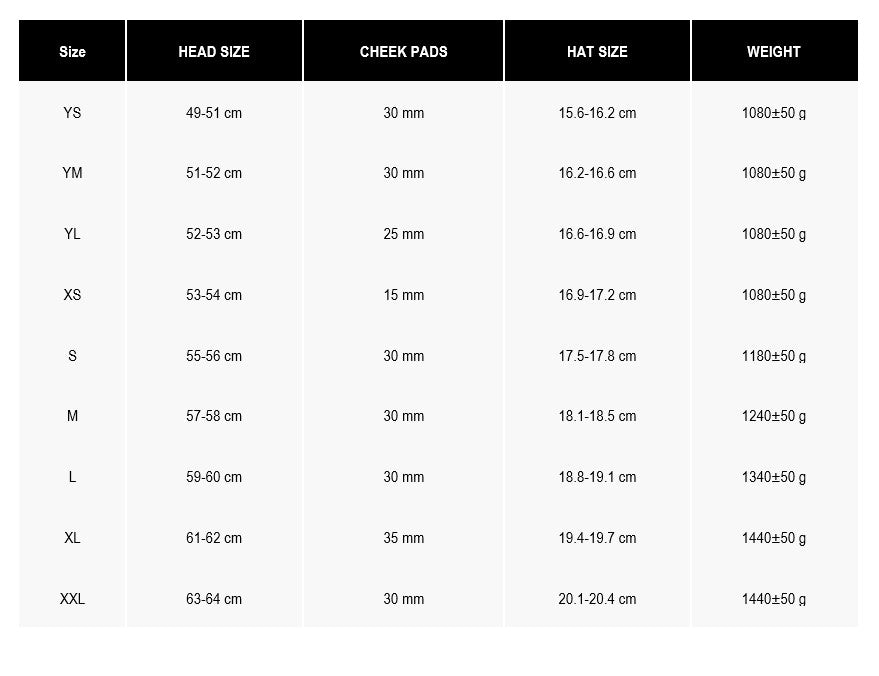The width and height of the screenshot is (879, 676).
Task: Click the 35 mm cheek pads cell
Action: point(404,538)
